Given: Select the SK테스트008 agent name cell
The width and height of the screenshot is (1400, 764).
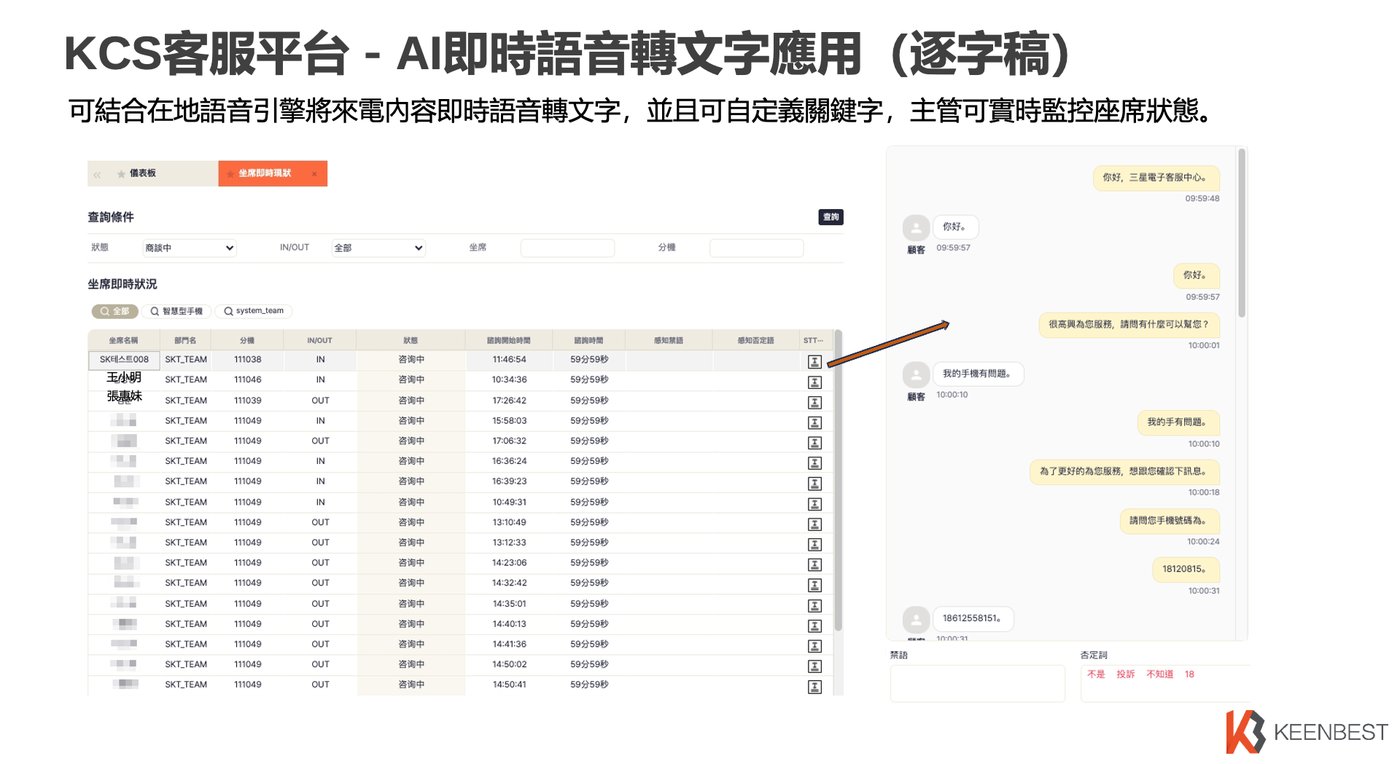Looking at the screenshot, I should pyautogui.click(x=124, y=360).
